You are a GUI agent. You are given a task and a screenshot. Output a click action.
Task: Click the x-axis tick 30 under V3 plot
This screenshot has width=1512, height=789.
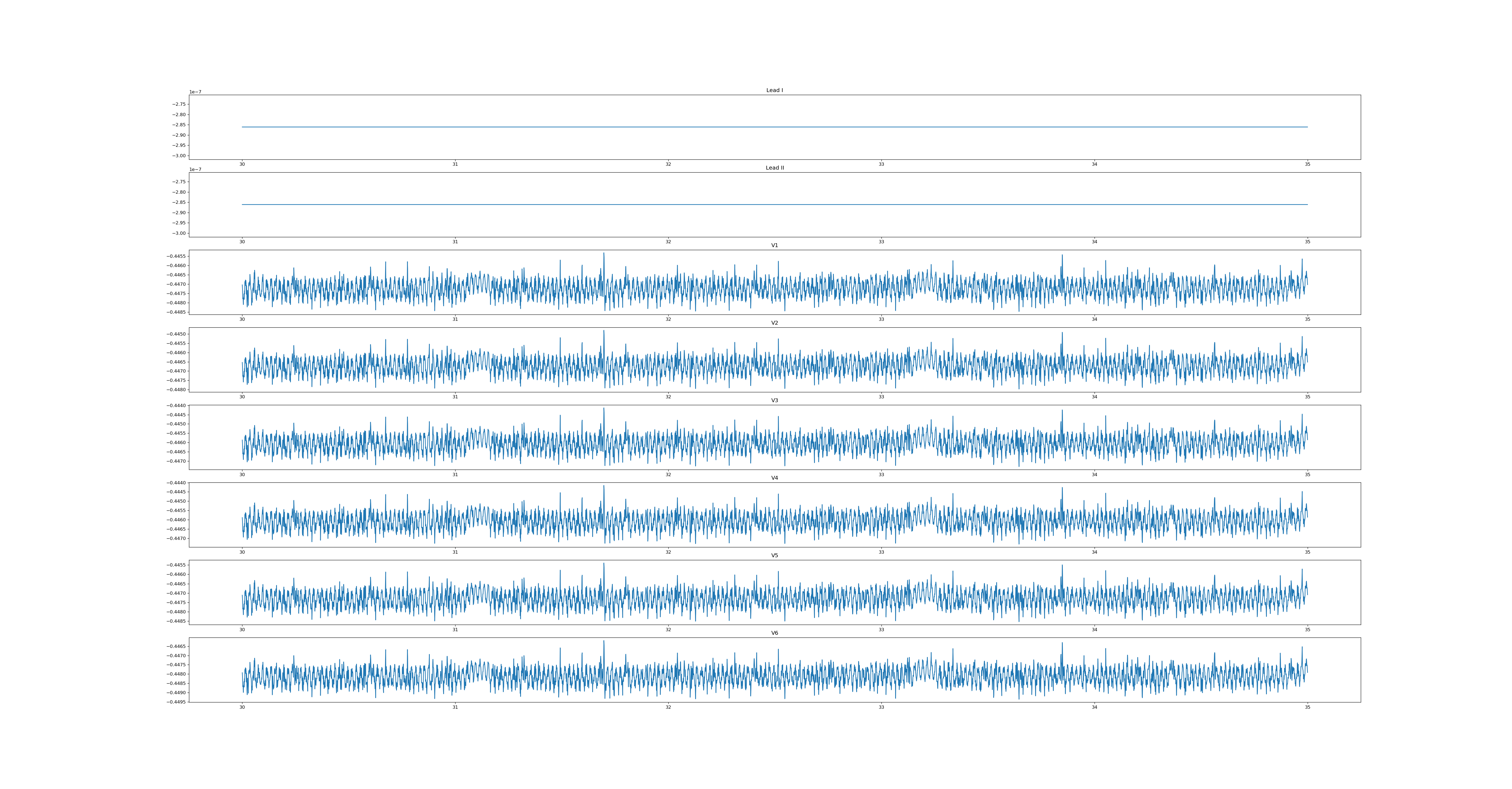point(242,474)
